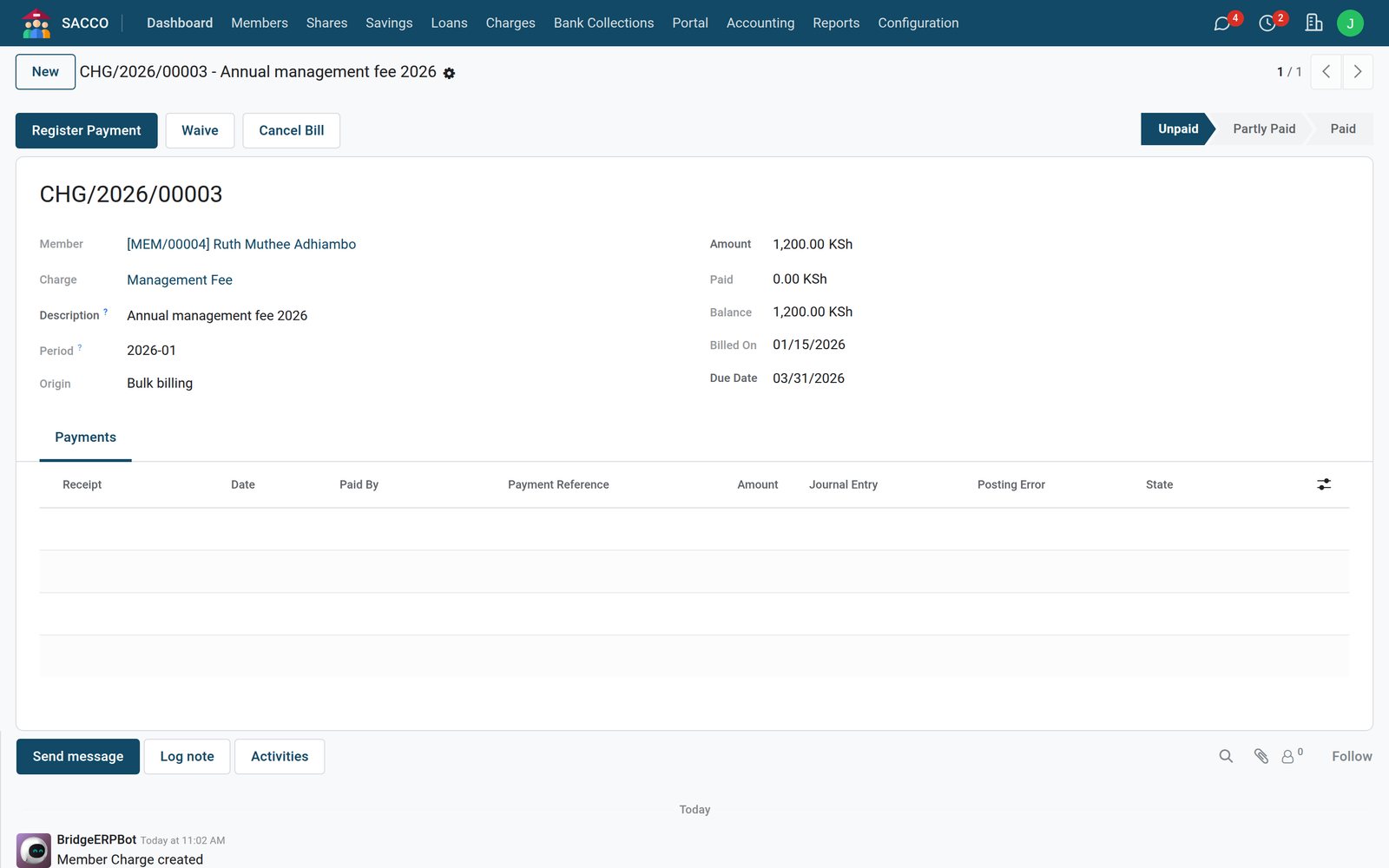Open the gear actions menu beside record title

pos(449,74)
